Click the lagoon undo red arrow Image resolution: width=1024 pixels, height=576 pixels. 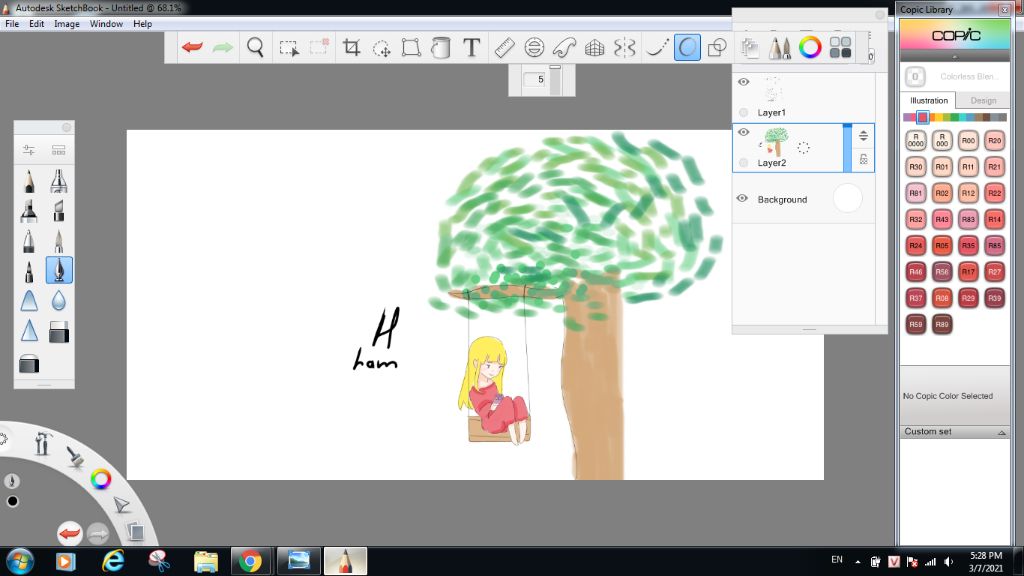(x=69, y=534)
